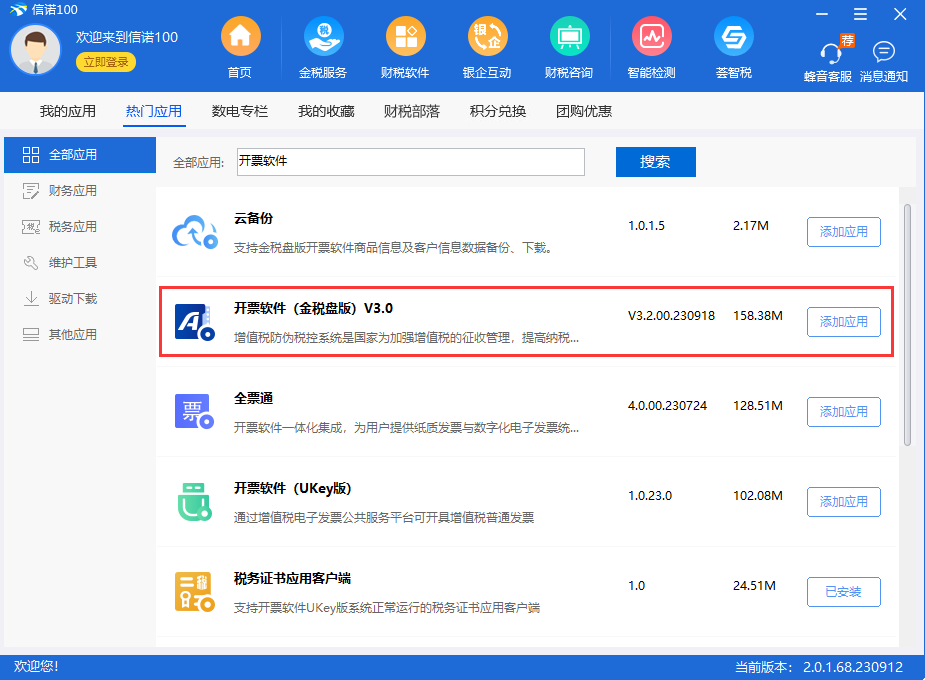
Task: Open the 金税服务 icon
Action: pyautogui.click(x=323, y=37)
